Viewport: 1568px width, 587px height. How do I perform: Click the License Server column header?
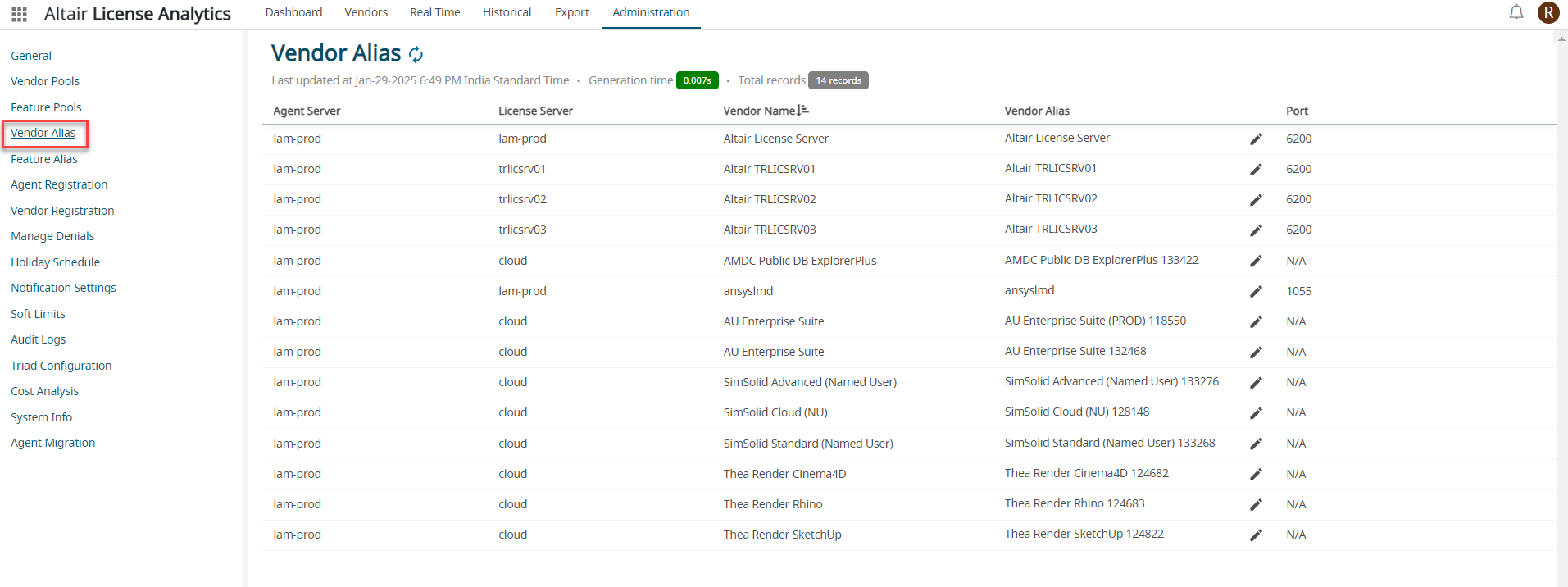point(535,111)
